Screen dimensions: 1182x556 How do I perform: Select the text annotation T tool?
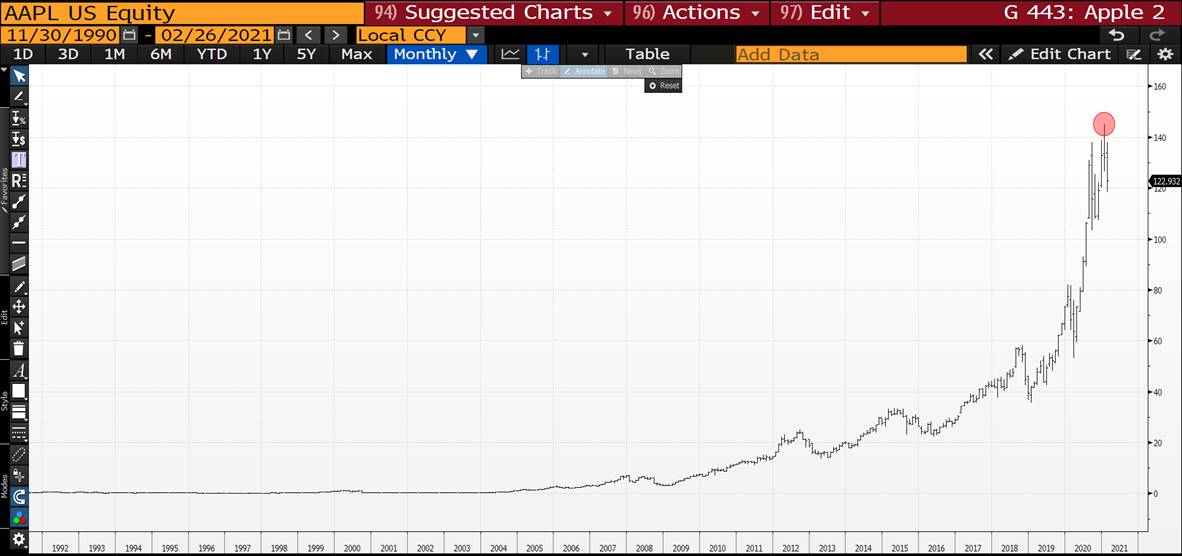point(19,160)
